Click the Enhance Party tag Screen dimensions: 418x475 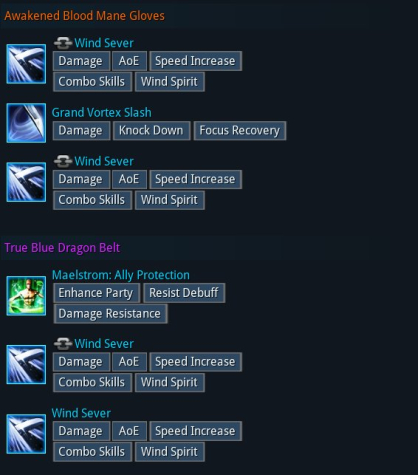pos(96,293)
